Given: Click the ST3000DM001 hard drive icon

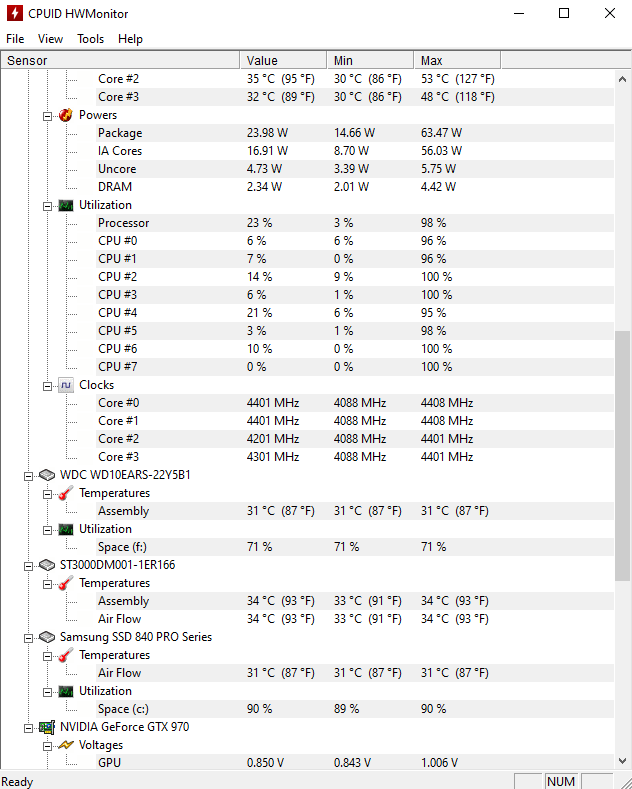Looking at the screenshot, I should (47, 565).
